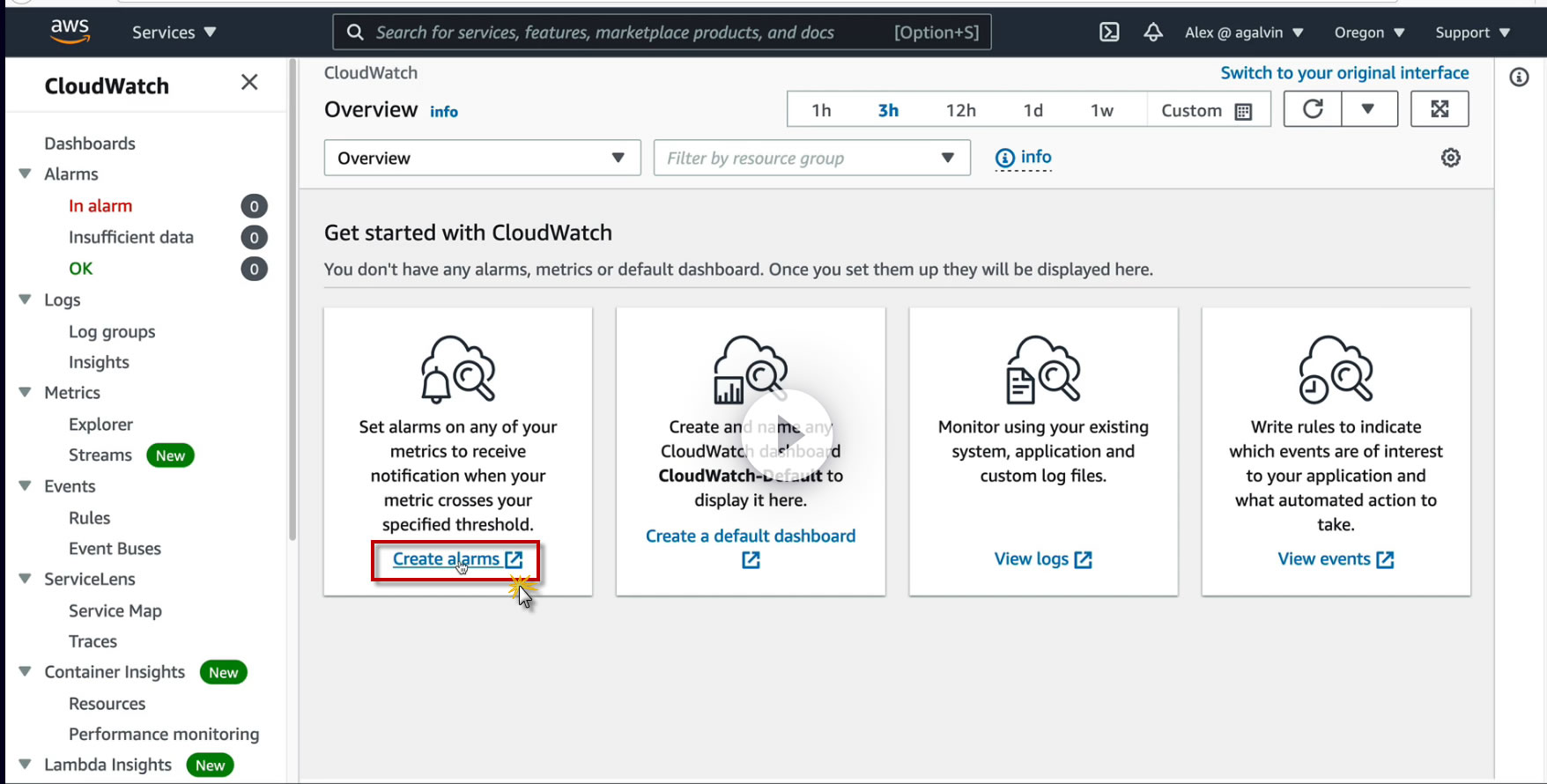
Task: Click the events clock illustration icon
Action: tap(1336, 369)
